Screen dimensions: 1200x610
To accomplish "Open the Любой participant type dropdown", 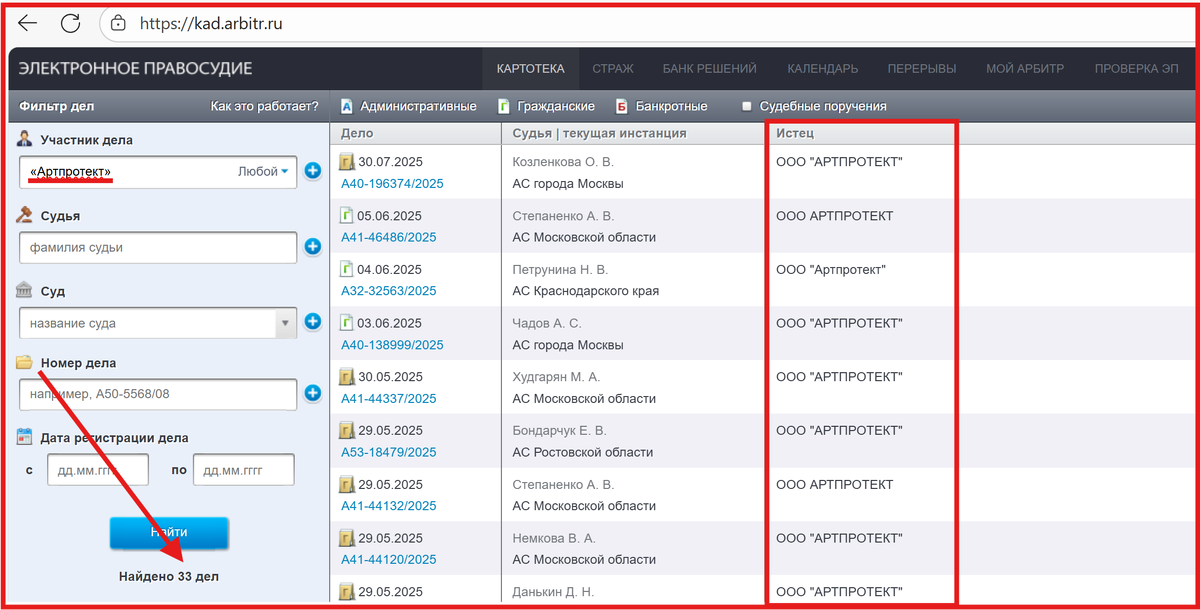I will (x=263, y=171).
